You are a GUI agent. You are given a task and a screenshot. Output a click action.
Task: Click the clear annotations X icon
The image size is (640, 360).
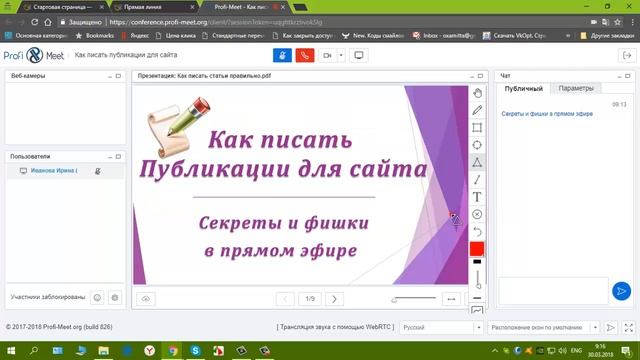click(x=477, y=214)
